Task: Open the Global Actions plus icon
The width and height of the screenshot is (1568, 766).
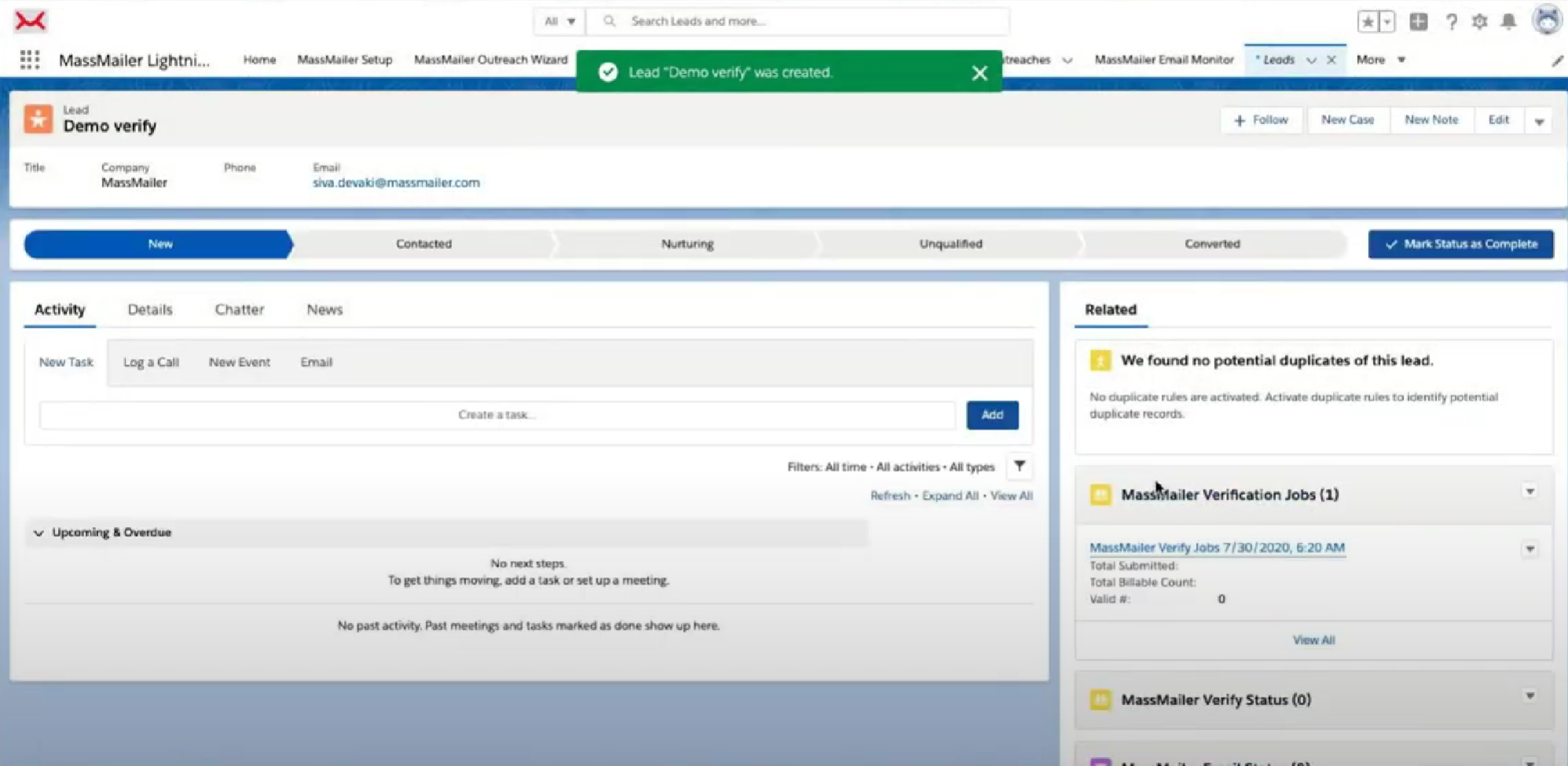Action: coord(1419,22)
